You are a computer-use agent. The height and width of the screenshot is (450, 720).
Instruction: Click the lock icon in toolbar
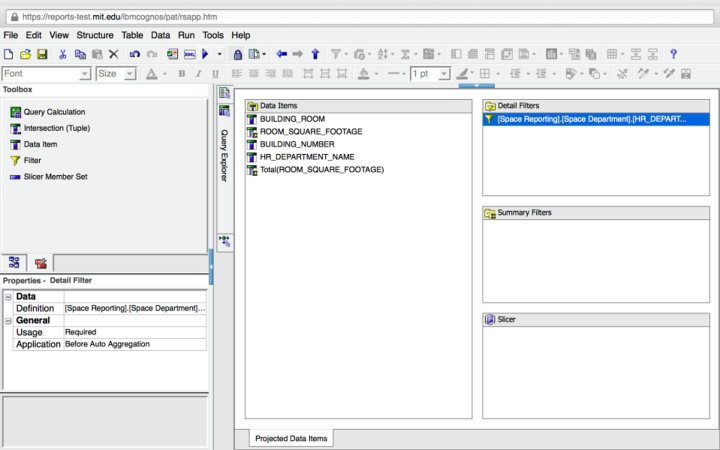(x=238, y=54)
